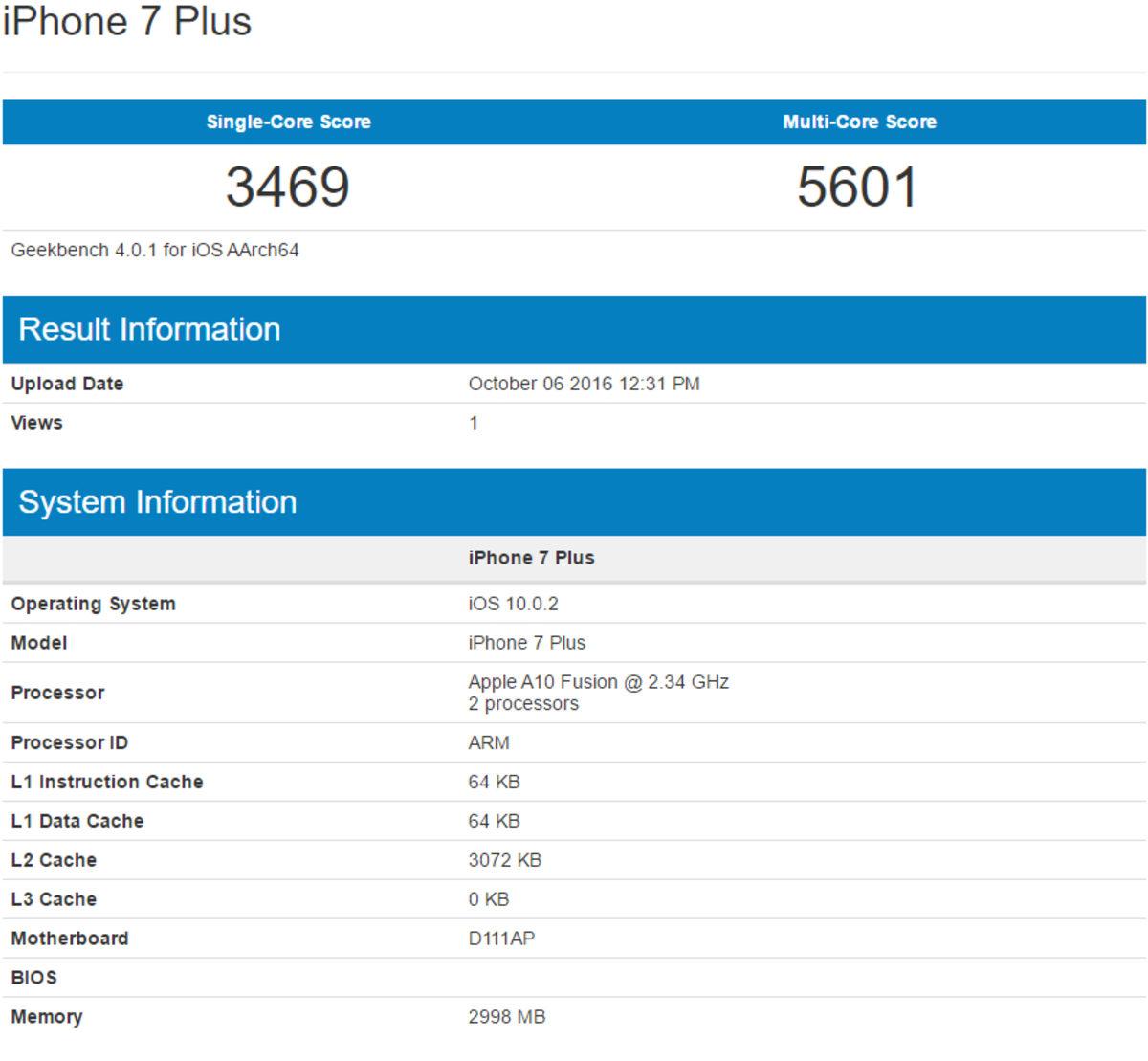Viewport: 1148px width, 1061px height.
Task: Click the Views count value
Action: click(x=470, y=422)
